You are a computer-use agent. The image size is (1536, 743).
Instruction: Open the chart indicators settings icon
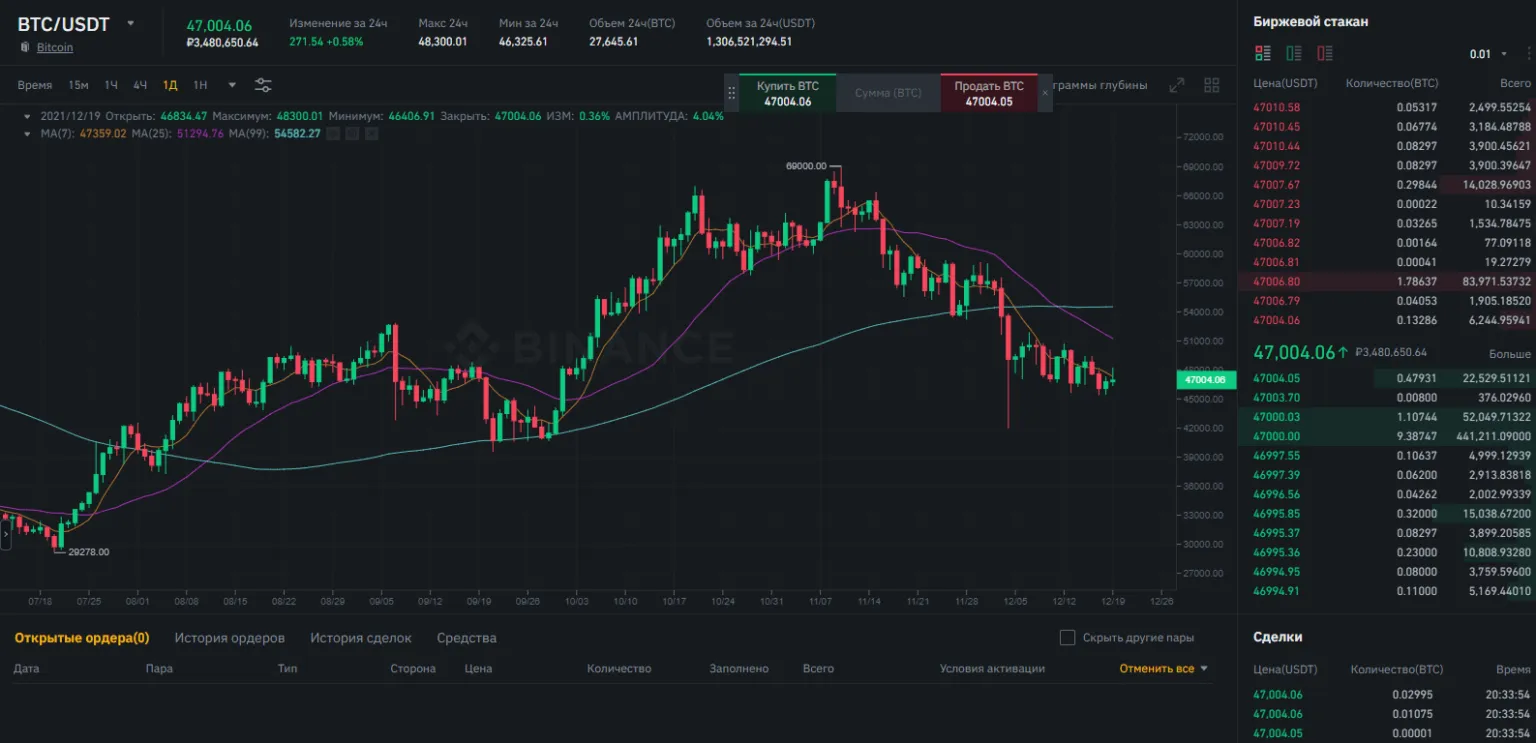click(x=262, y=84)
